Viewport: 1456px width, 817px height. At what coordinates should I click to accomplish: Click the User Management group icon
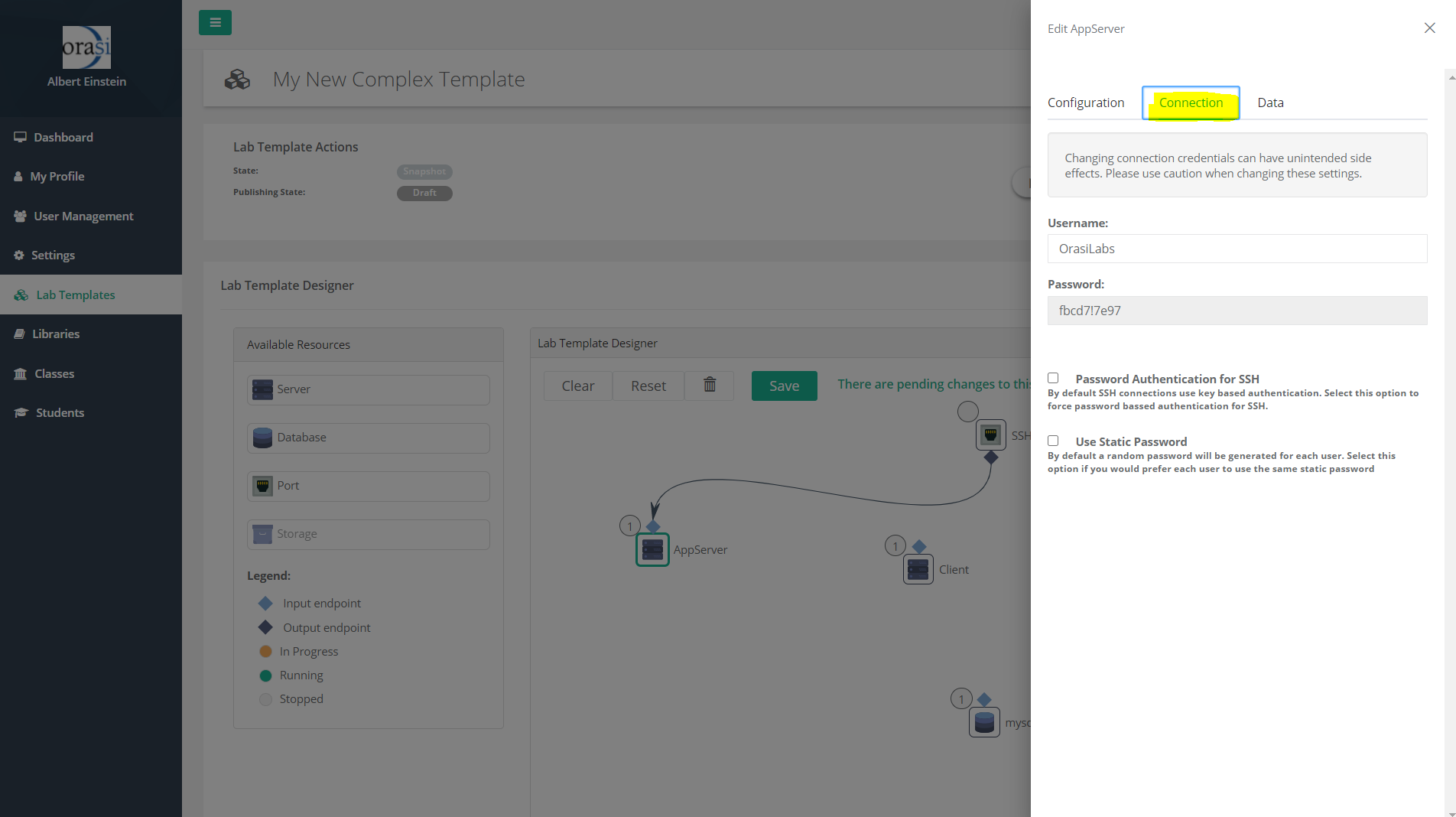pos(20,216)
